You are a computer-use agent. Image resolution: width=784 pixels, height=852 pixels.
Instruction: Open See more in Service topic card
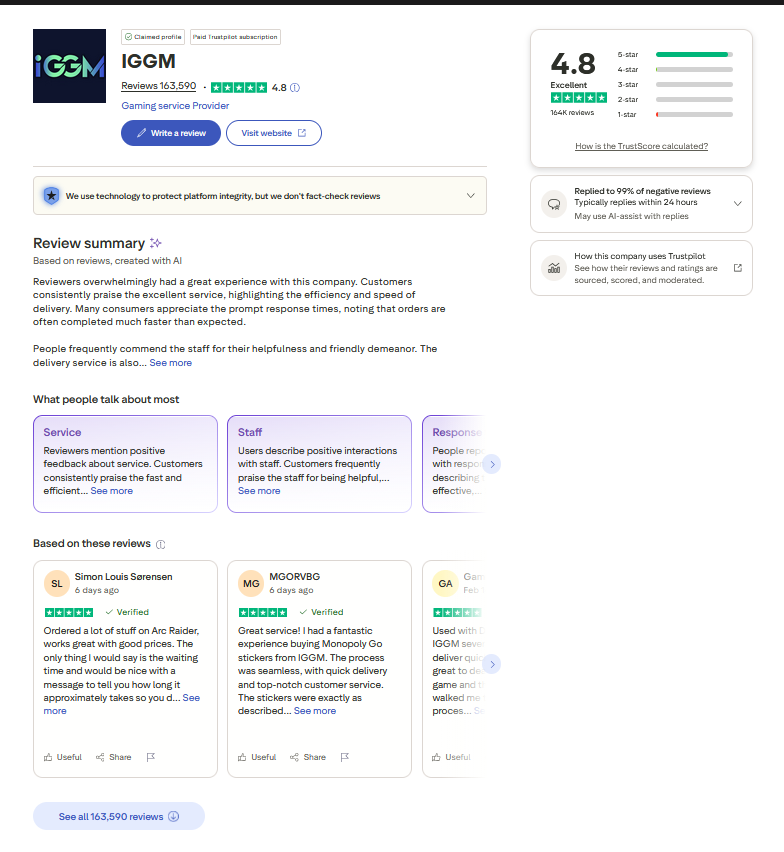[111, 491]
